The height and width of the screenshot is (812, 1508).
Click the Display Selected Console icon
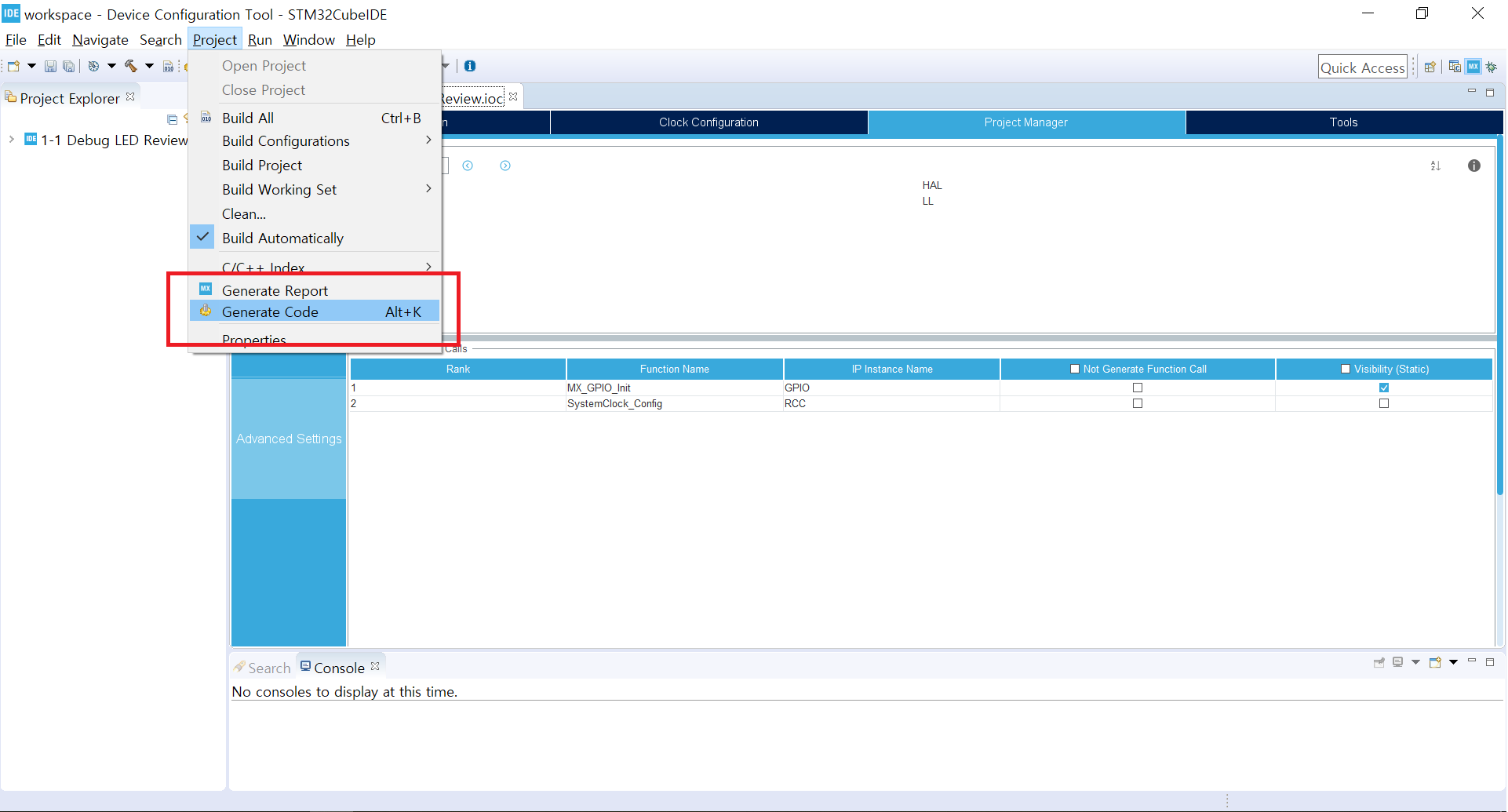(1398, 662)
